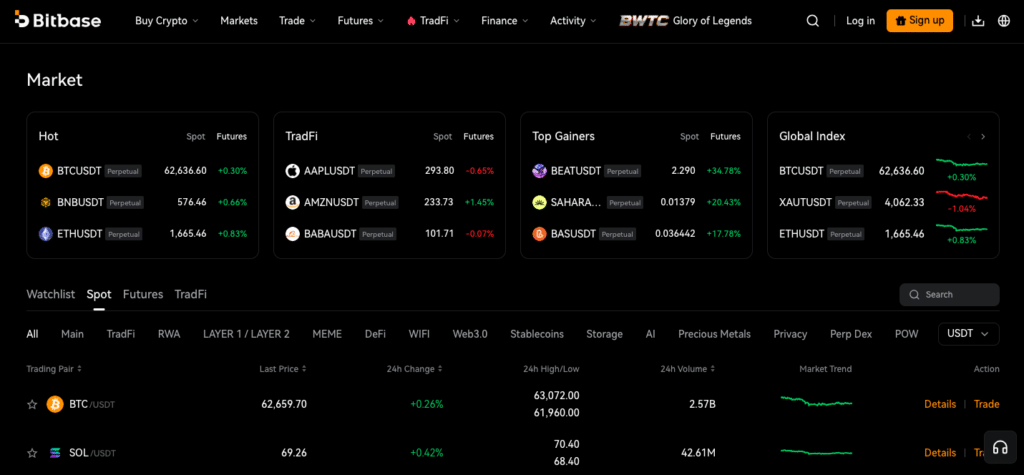Filter by the DeFi category
The width and height of the screenshot is (1024, 475).
tap(376, 334)
